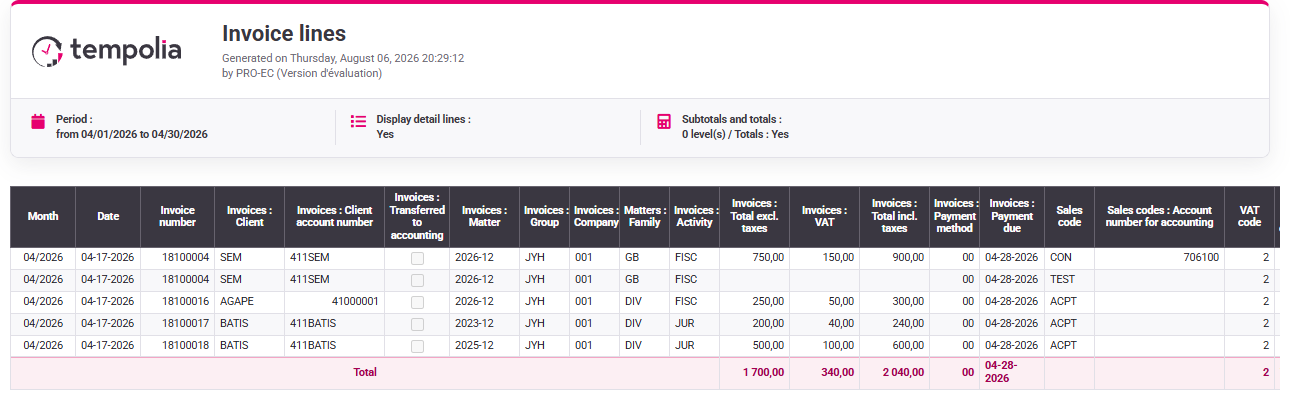Toggle Transferred checkbox in the TEST sales code row

(x=417, y=280)
